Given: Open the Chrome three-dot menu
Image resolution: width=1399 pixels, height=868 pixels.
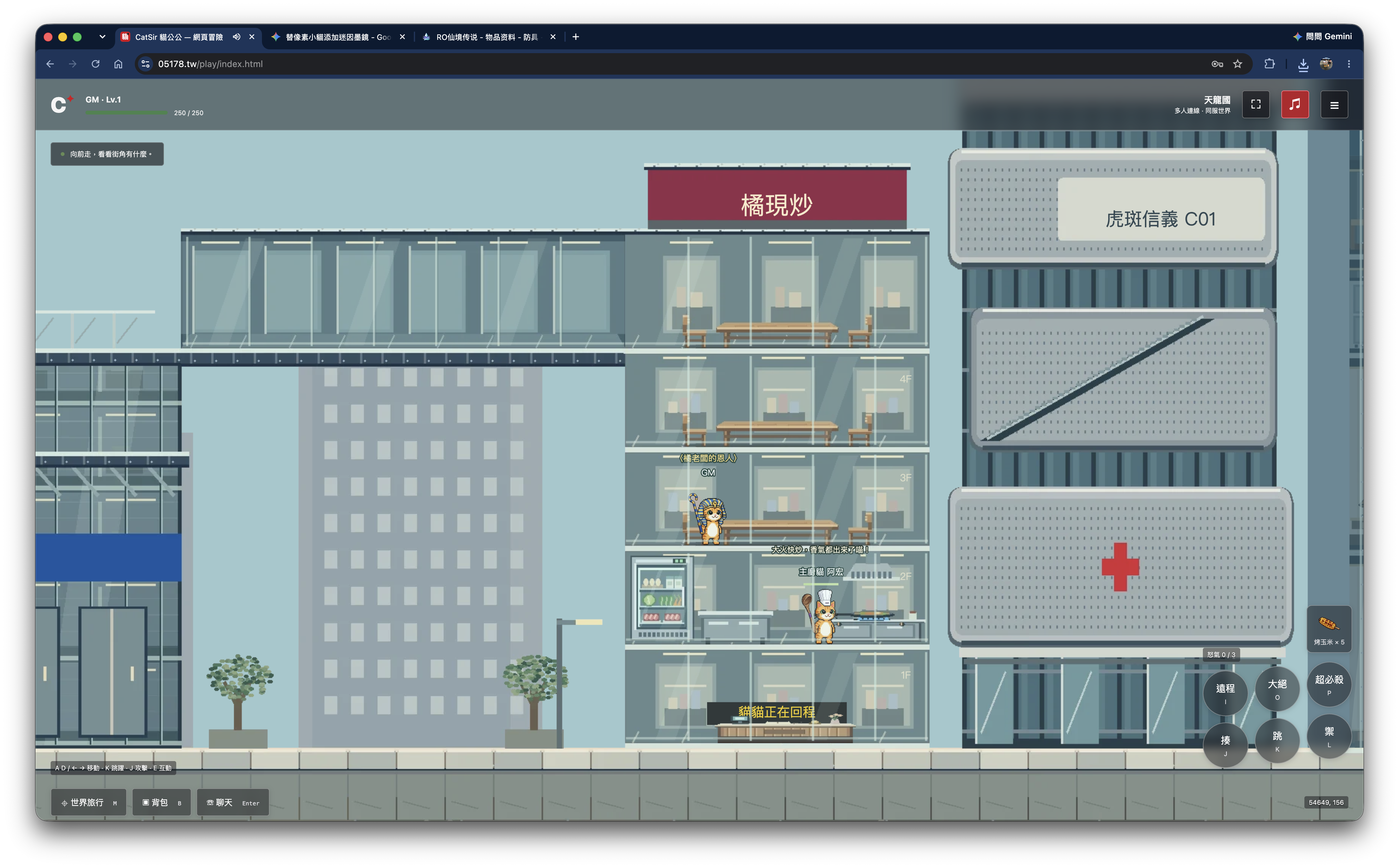Looking at the screenshot, I should coord(1349,64).
